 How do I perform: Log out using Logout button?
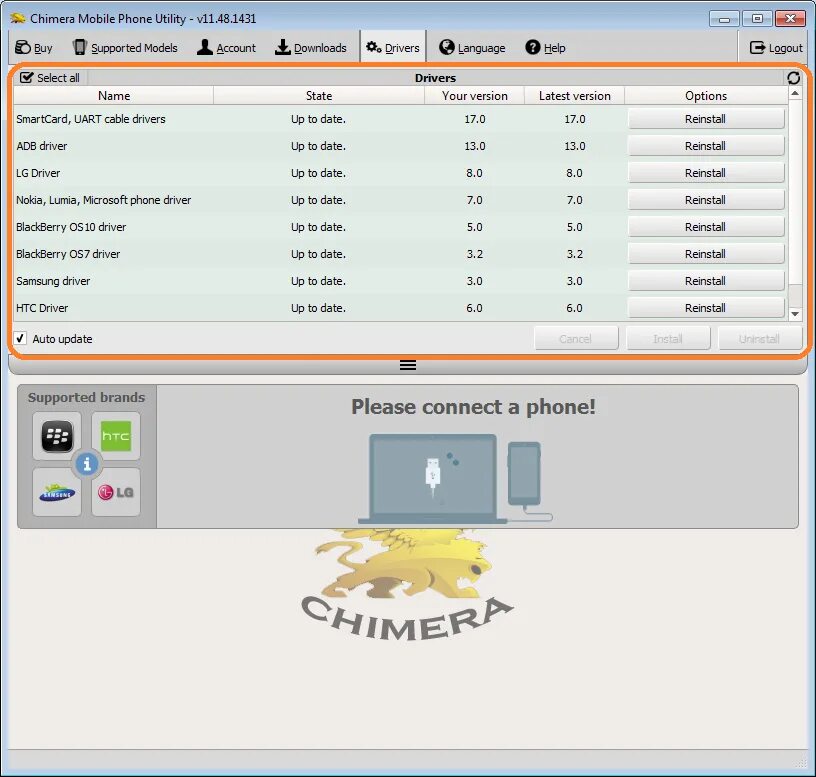(776, 48)
